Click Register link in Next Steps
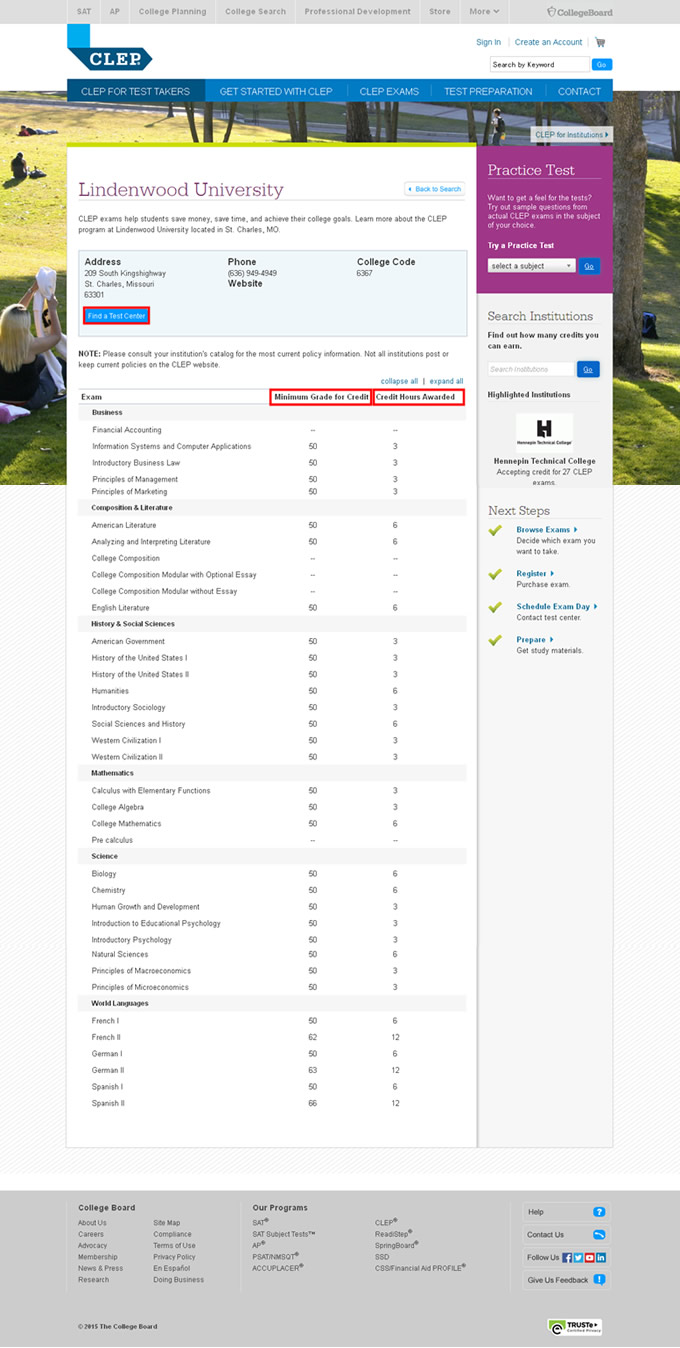 535,574
